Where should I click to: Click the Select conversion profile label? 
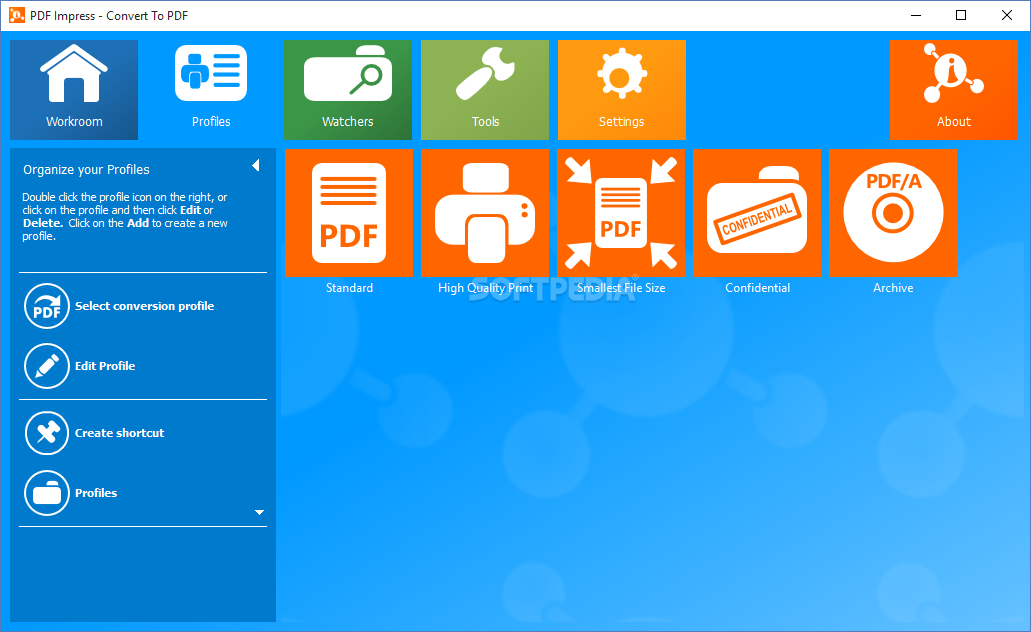click(x=145, y=306)
